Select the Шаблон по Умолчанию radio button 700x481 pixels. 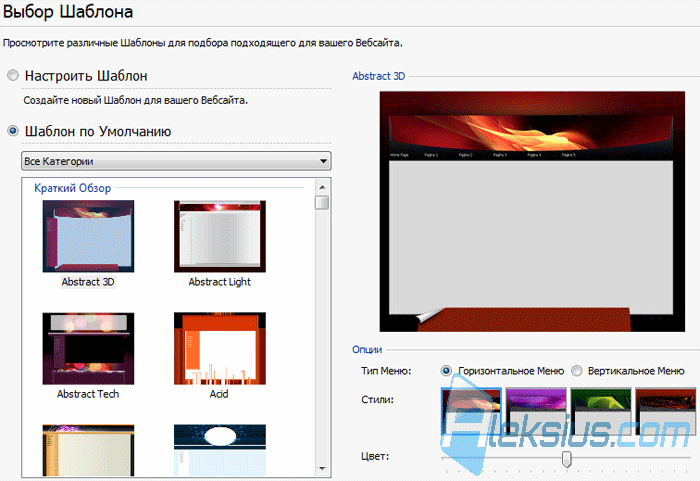[x=13, y=131]
